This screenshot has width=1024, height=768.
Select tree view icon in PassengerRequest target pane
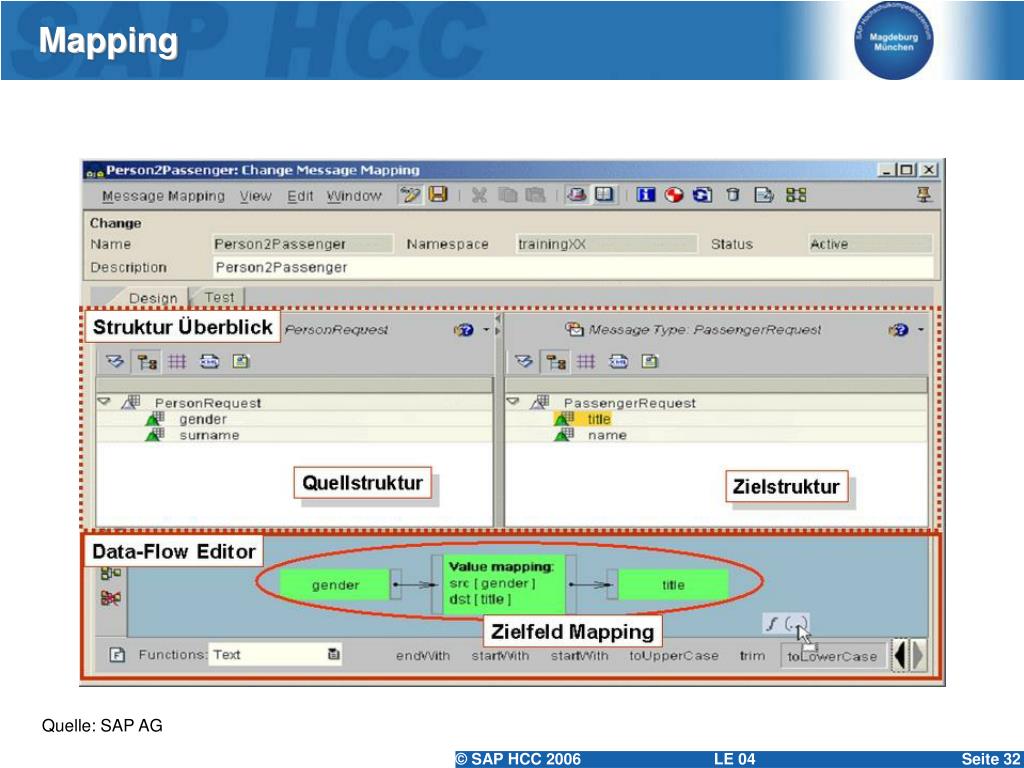pos(556,362)
